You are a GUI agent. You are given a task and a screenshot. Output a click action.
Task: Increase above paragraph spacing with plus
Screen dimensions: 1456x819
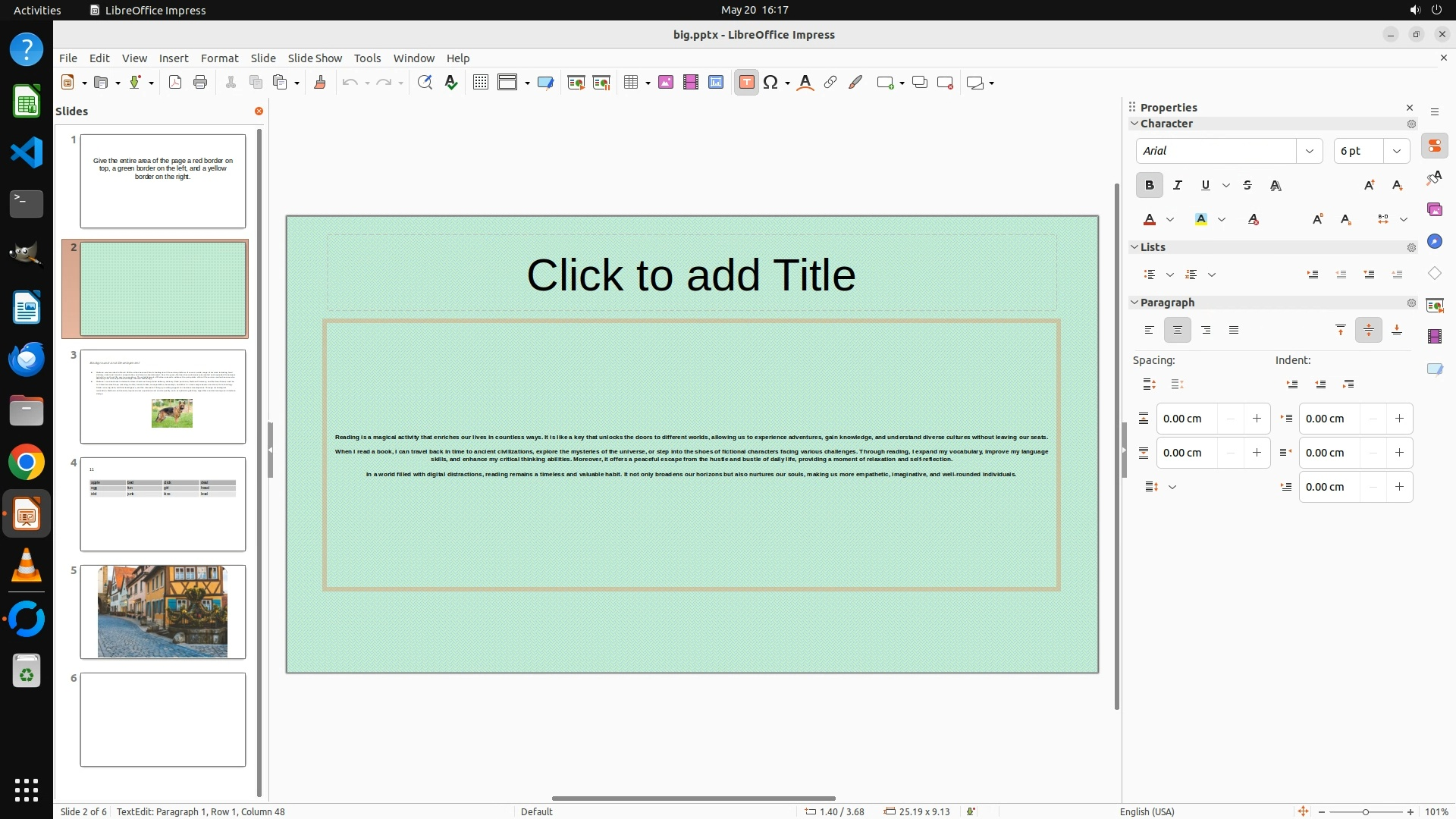[x=1257, y=419]
